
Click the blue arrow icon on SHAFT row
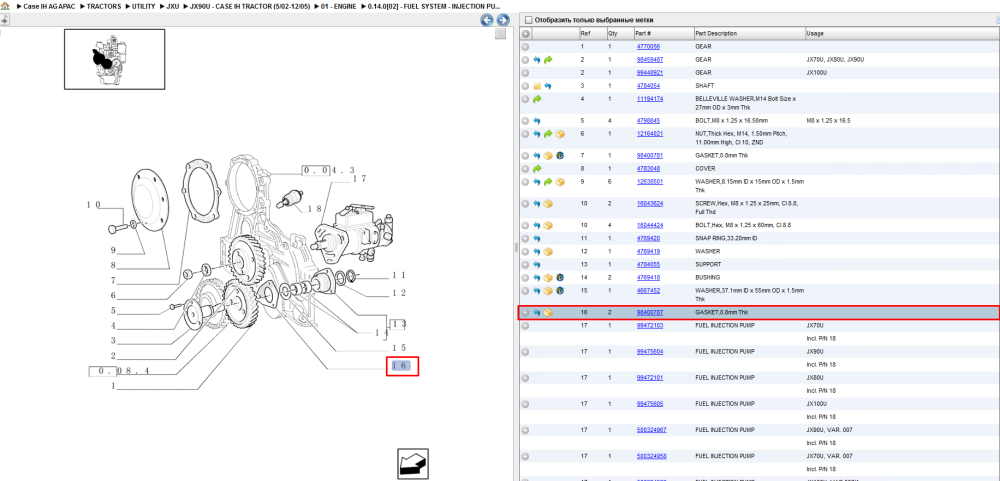[548, 85]
